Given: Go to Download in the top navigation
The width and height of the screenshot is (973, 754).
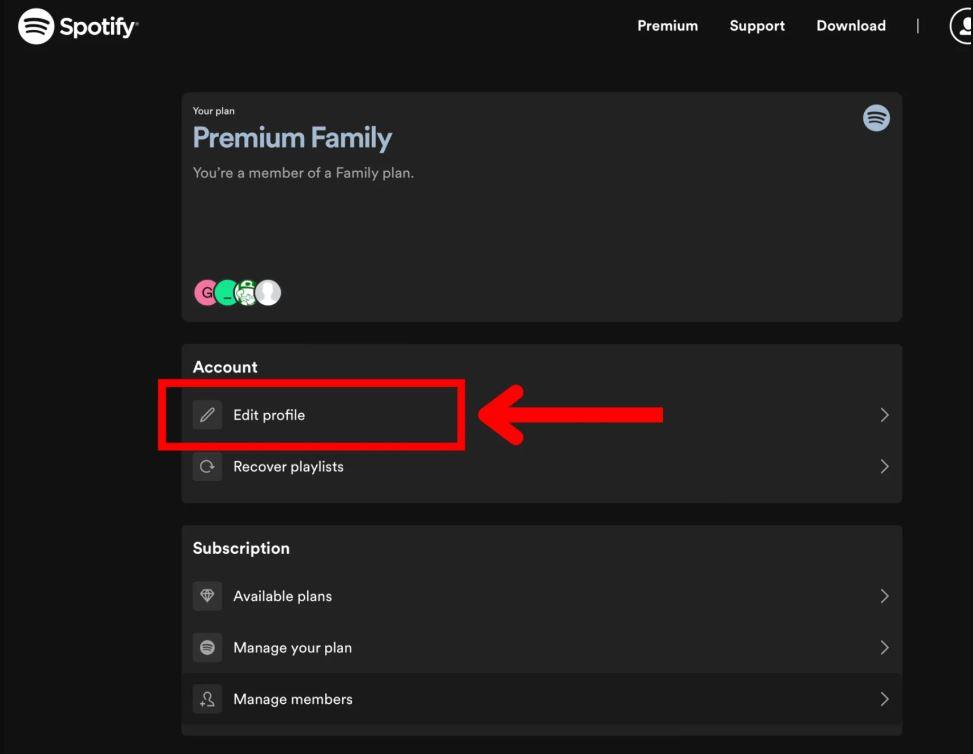Looking at the screenshot, I should (851, 26).
